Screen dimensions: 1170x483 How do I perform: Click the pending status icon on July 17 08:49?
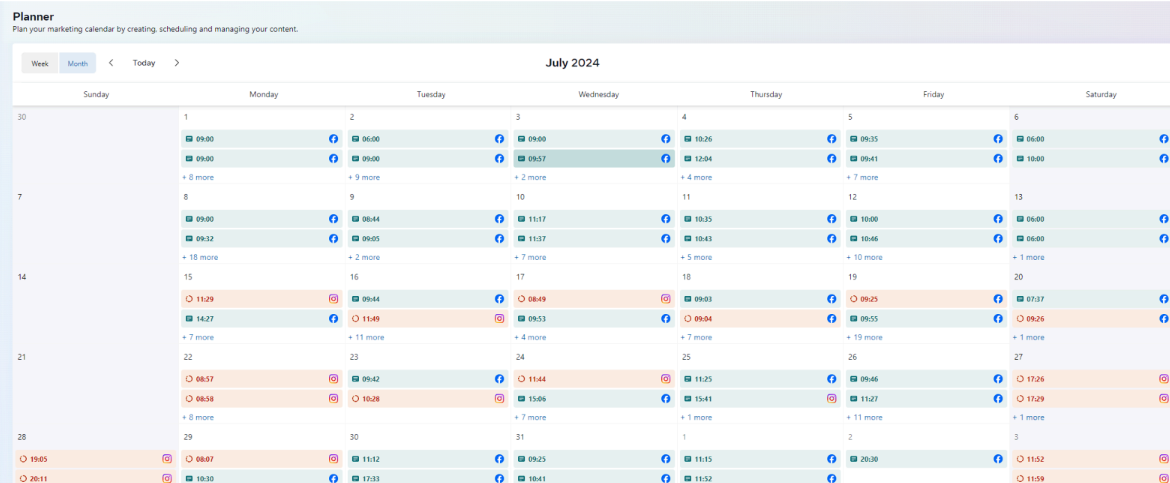521,299
